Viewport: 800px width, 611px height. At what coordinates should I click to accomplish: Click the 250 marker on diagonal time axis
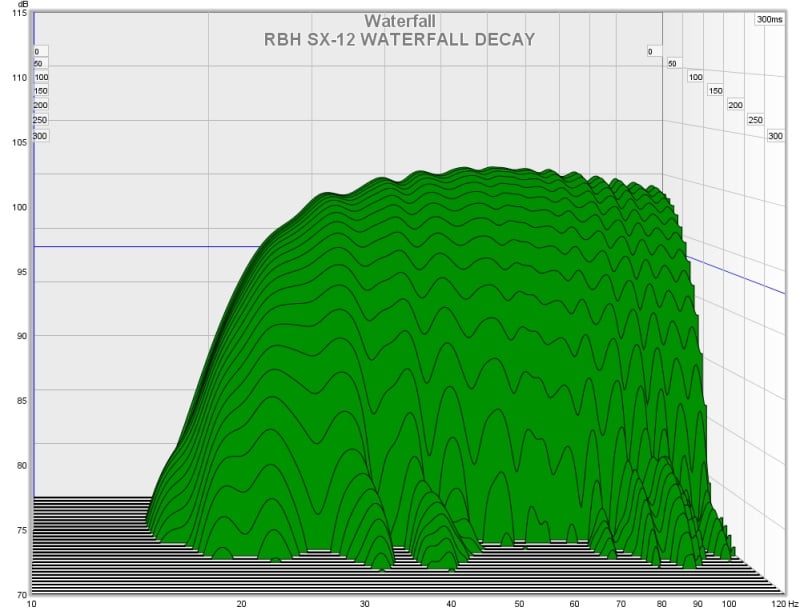(x=755, y=120)
